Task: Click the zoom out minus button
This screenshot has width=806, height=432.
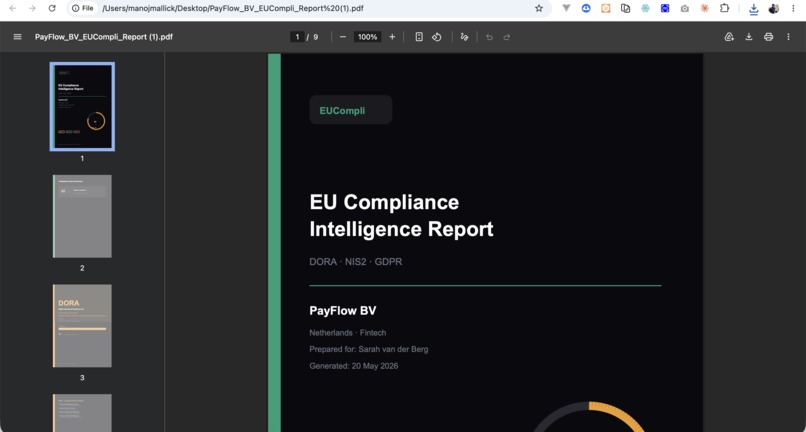Action: 343,37
